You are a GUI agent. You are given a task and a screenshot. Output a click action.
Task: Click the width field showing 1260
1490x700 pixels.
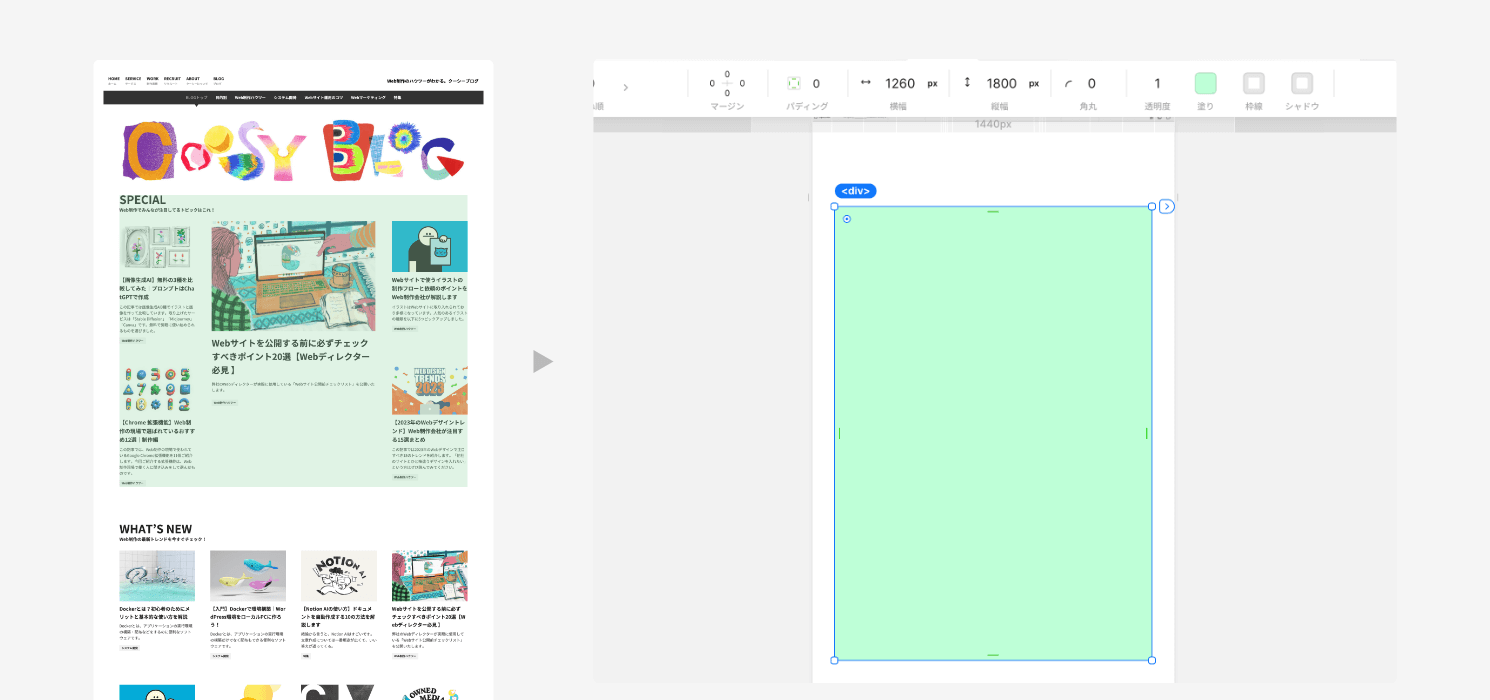point(900,84)
